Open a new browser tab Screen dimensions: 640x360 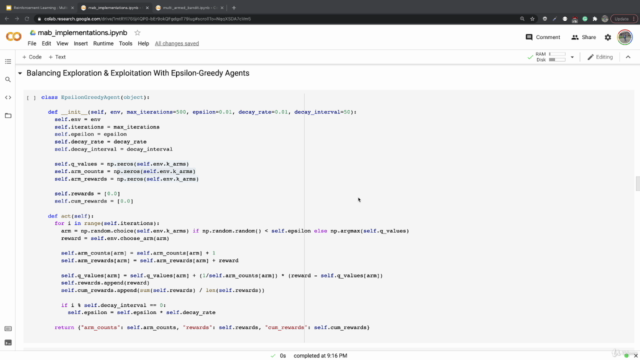point(234,7)
